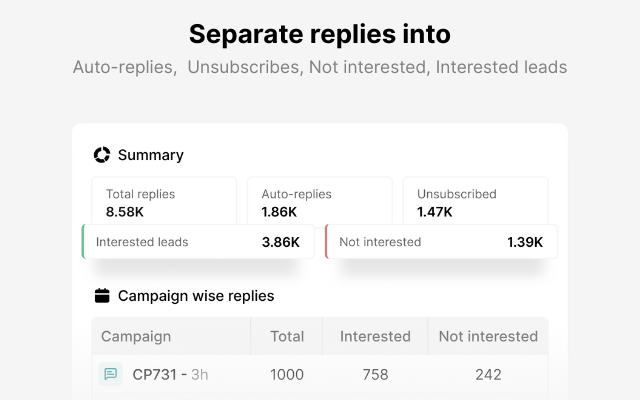Click the CP731 campaign message icon

coord(110,375)
